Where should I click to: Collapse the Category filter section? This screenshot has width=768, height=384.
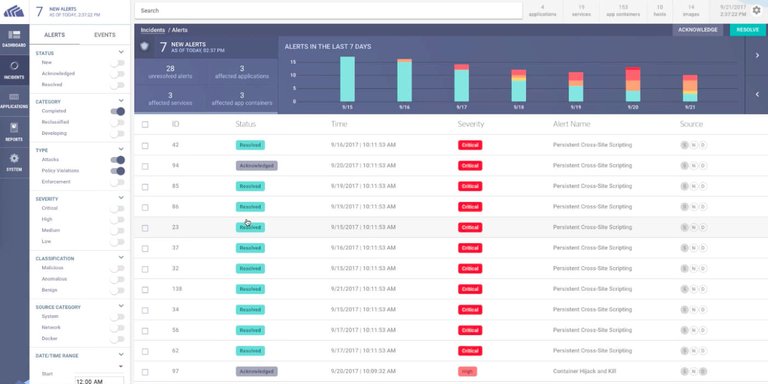tap(121, 101)
